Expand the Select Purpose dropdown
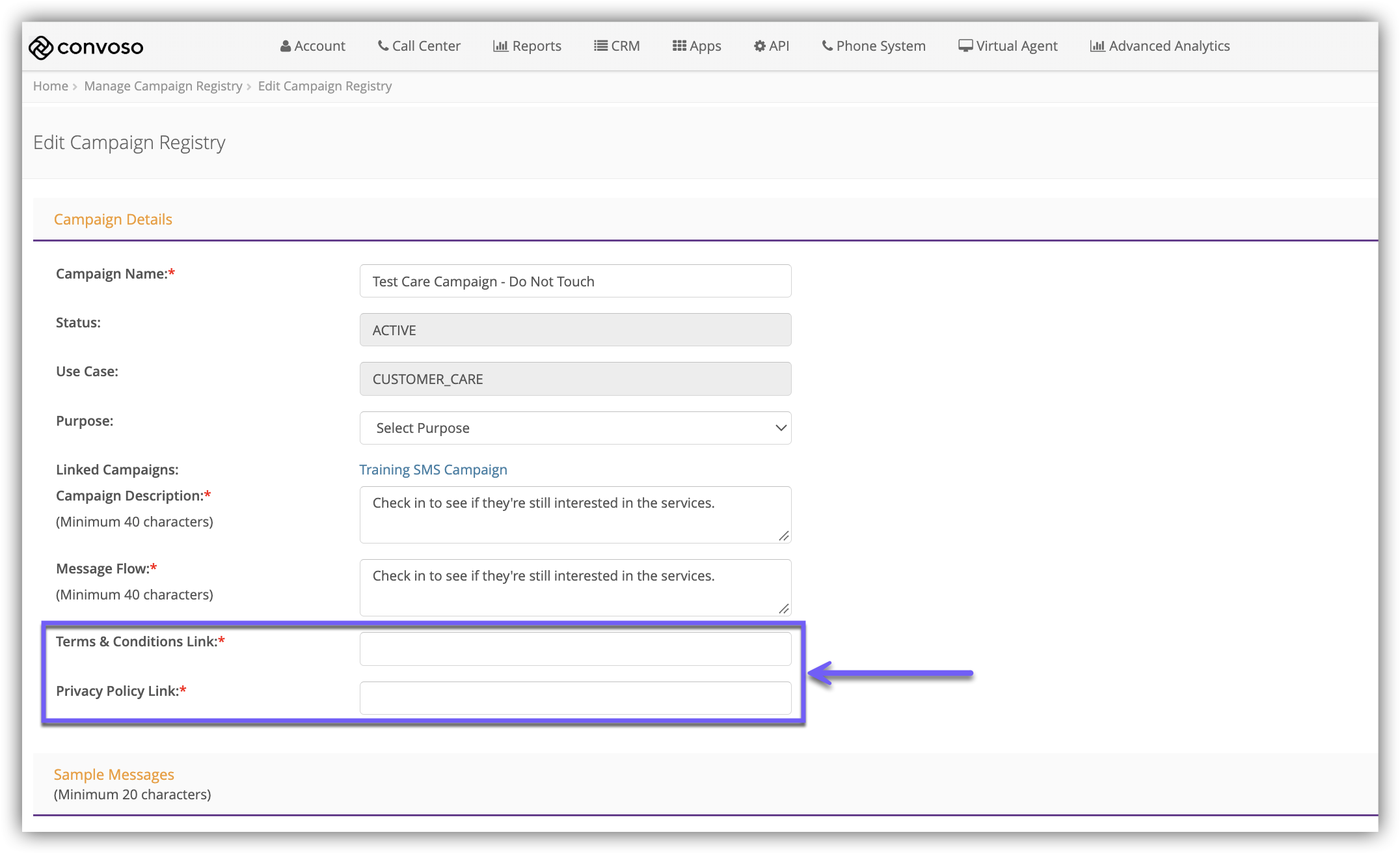This screenshot has width=1400, height=854. click(x=575, y=428)
